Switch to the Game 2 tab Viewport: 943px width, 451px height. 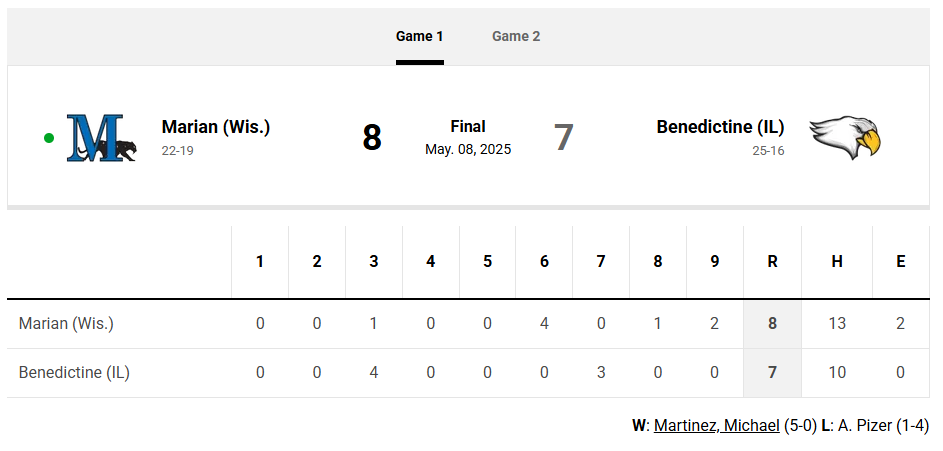pos(516,36)
